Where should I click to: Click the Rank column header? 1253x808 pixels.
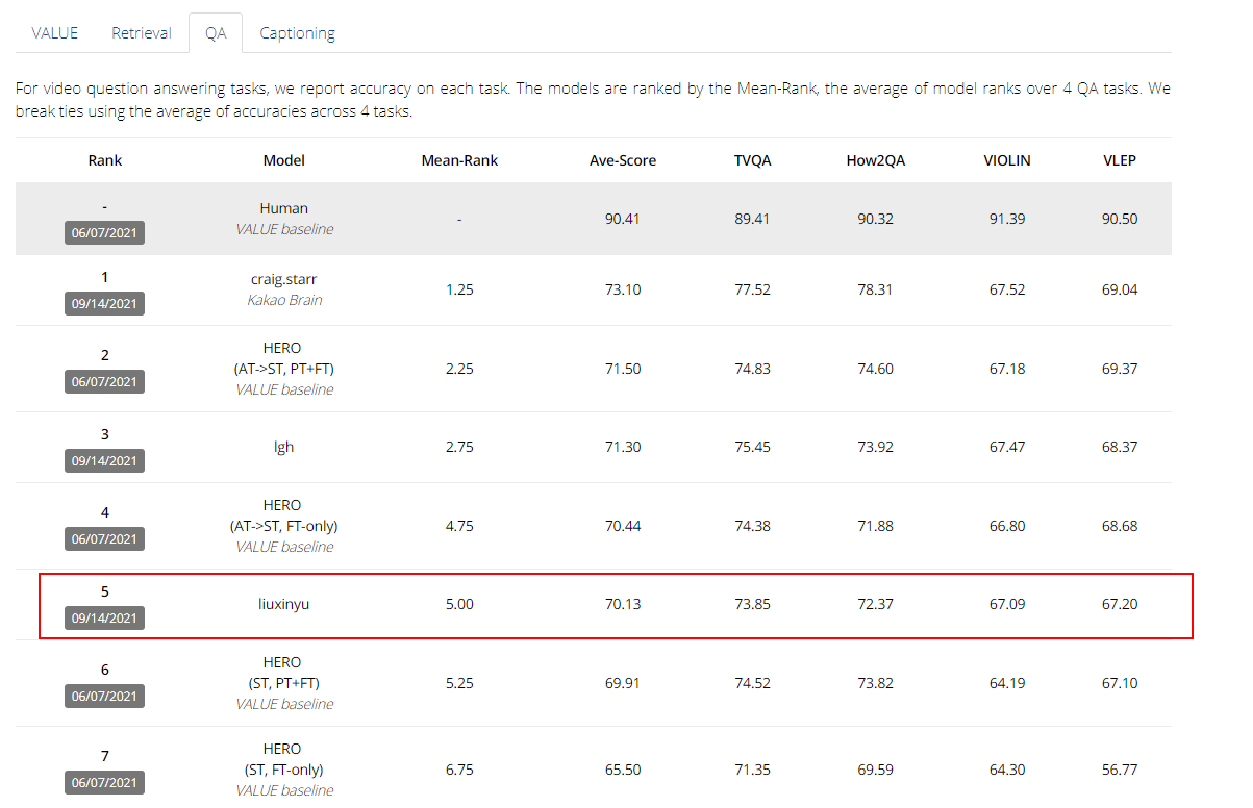[105, 161]
